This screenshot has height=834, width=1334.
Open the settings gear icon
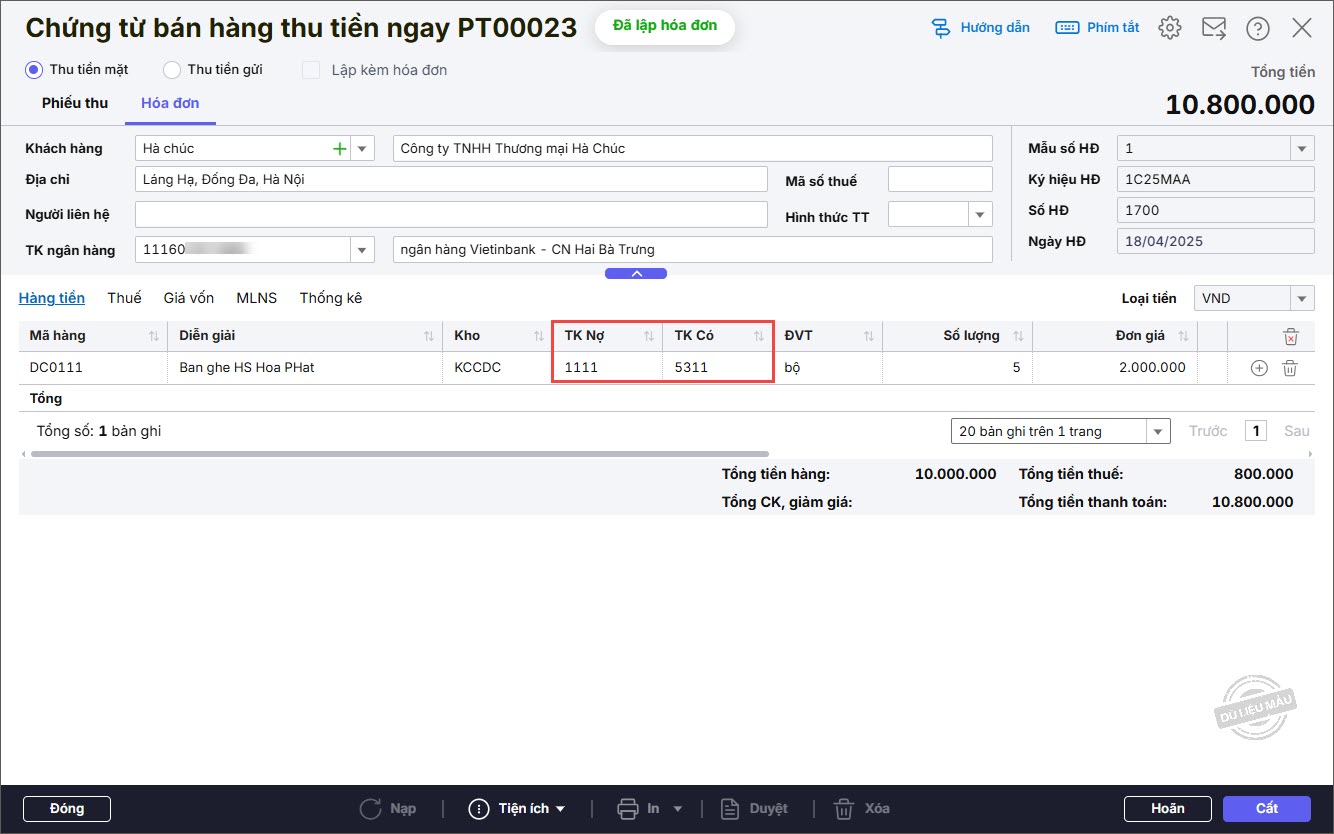1169,28
